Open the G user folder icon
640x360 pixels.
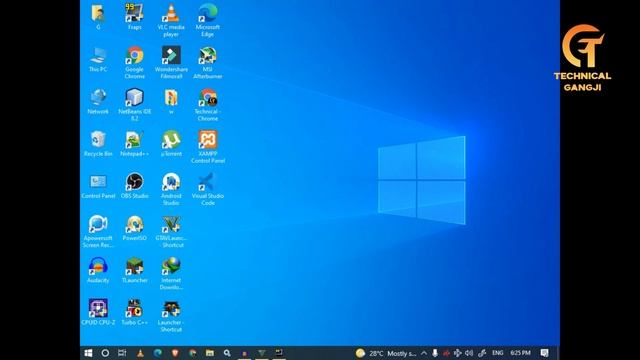click(x=98, y=17)
